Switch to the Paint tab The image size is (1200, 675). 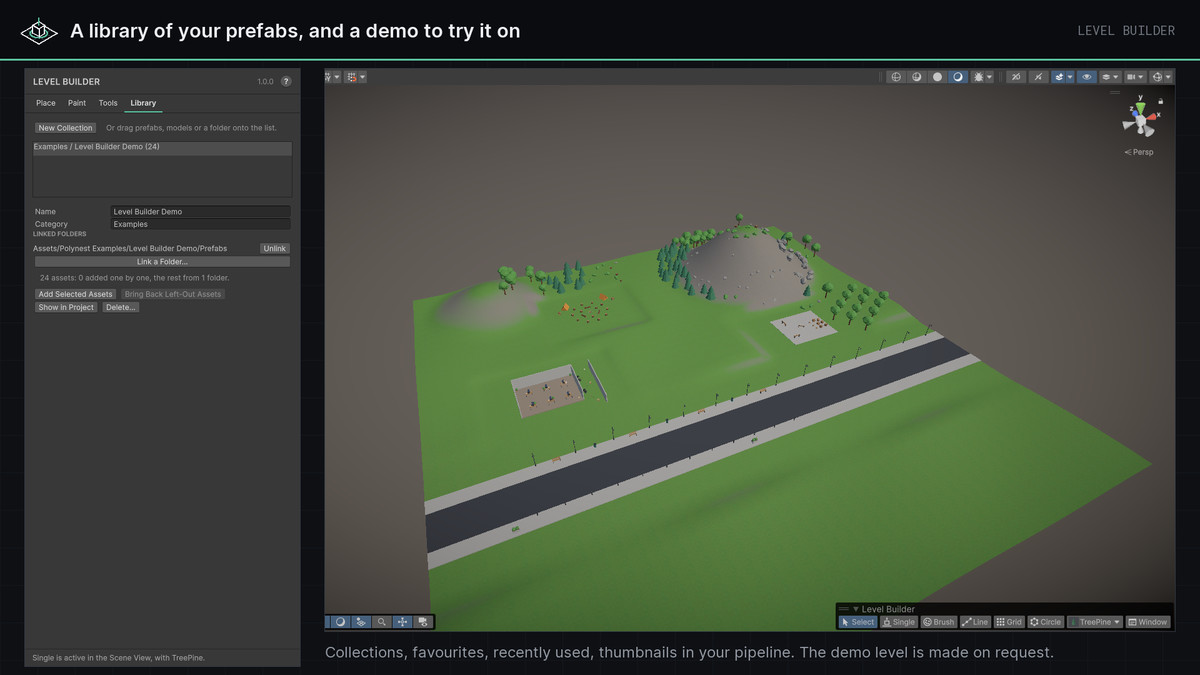77,103
